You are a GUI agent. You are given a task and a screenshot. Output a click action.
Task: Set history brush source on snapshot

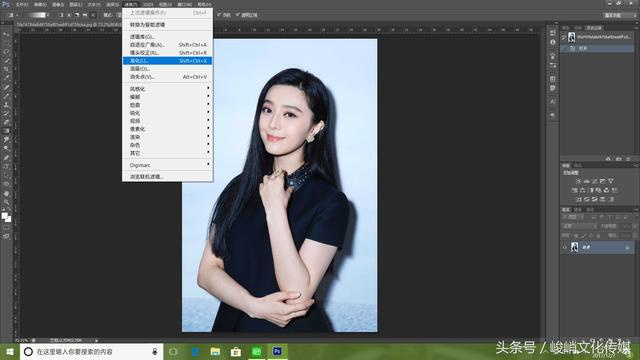point(564,38)
